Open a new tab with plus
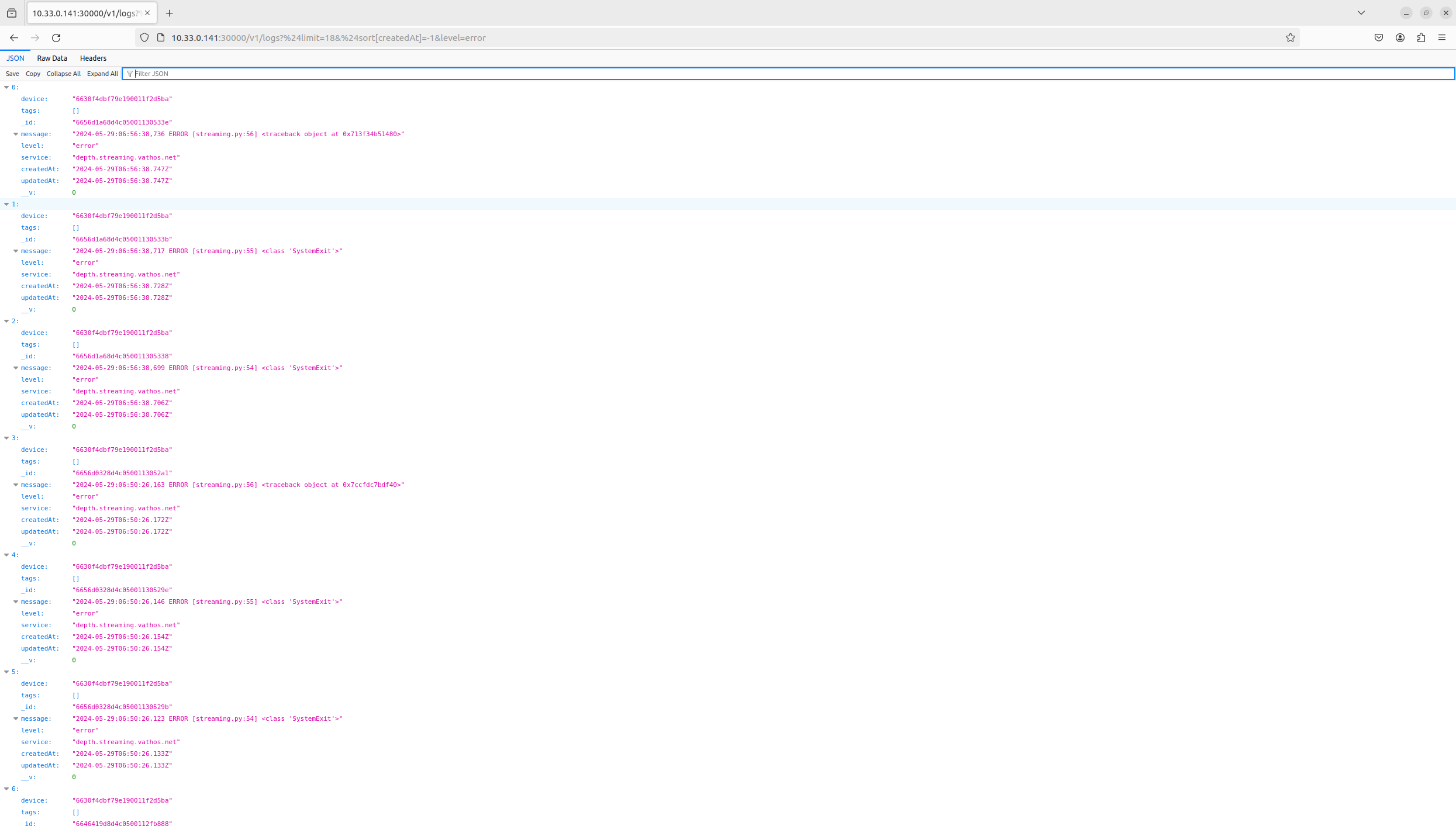This screenshot has width=1456, height=826. click(x=170, y=13)
